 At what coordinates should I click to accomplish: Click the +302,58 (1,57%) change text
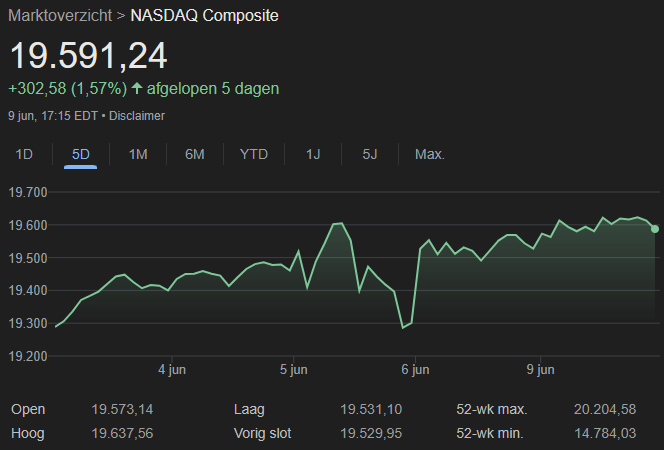point(67,89)
